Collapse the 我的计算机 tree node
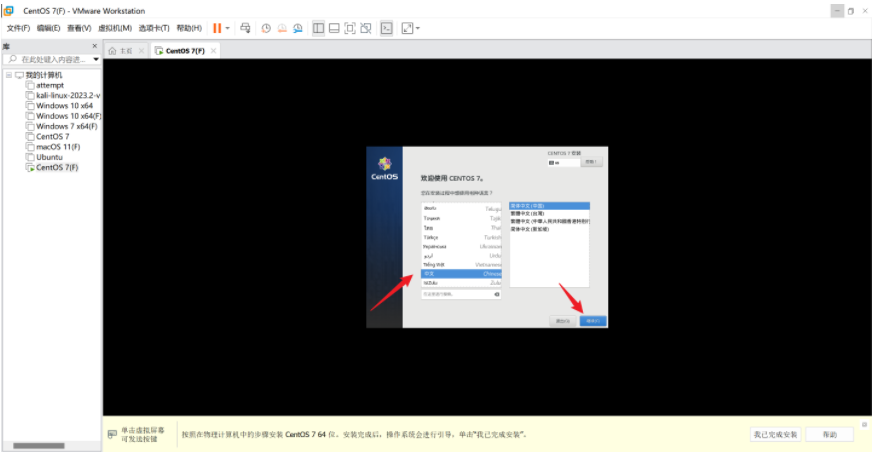Screen dimensions: 877x452 (x=9, y=75)
